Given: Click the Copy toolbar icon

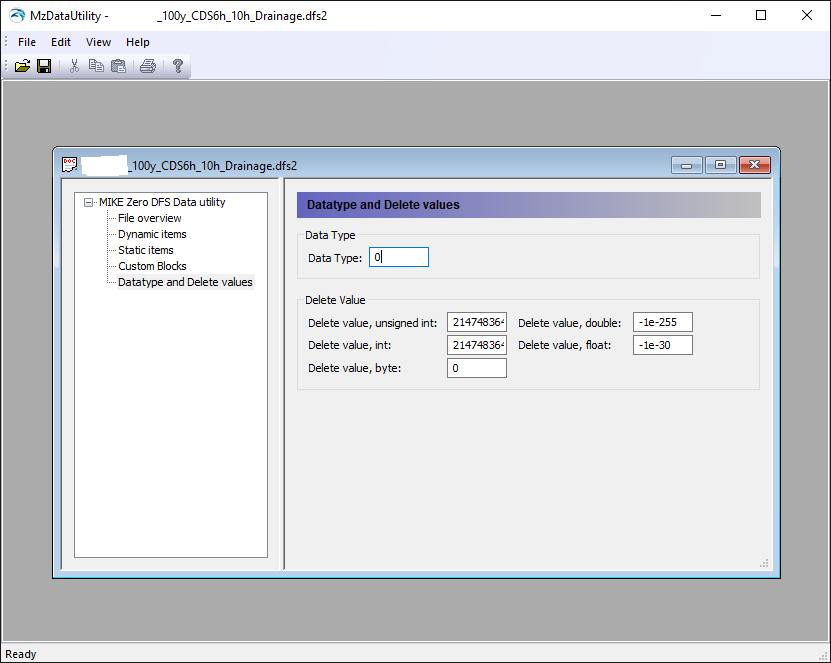Looking at the screenshot, I should [96, 66].
